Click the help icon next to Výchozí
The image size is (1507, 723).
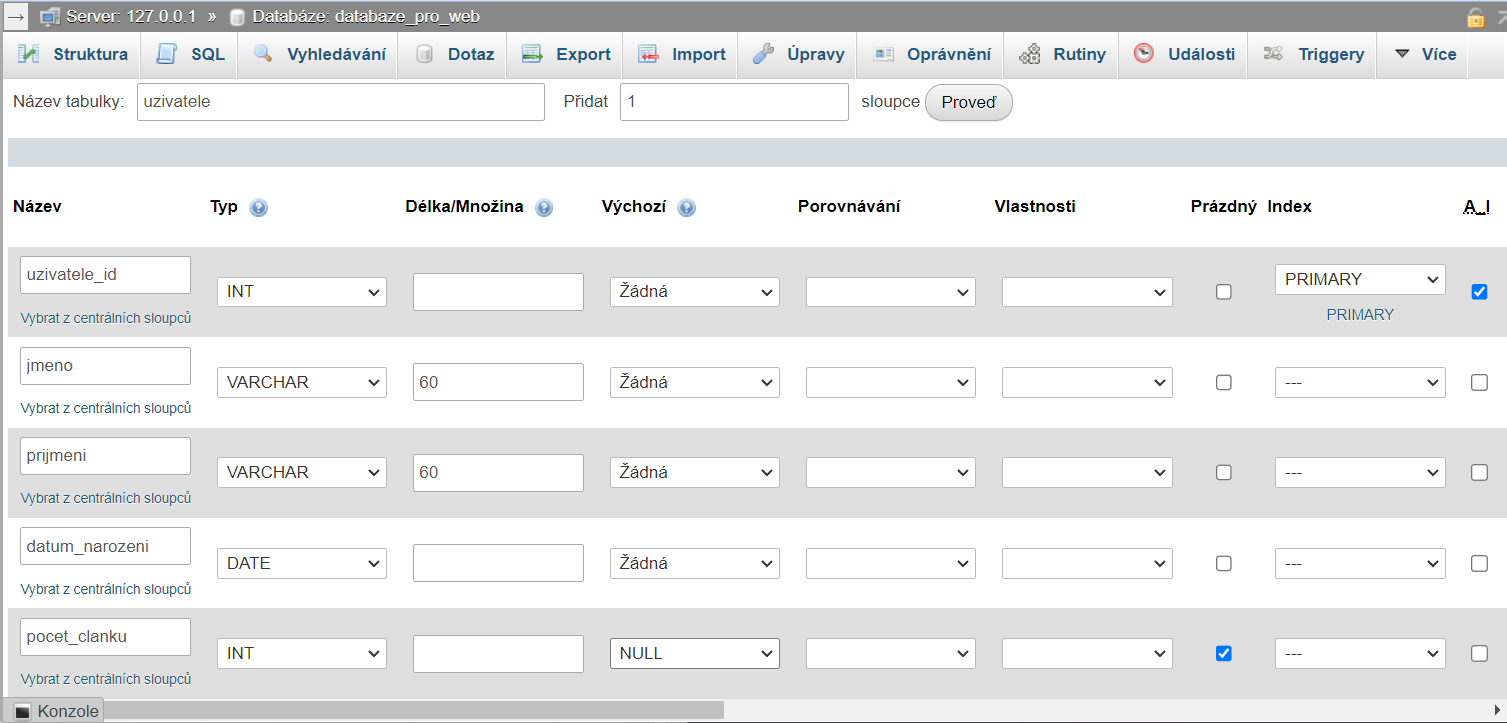point(686,208)
